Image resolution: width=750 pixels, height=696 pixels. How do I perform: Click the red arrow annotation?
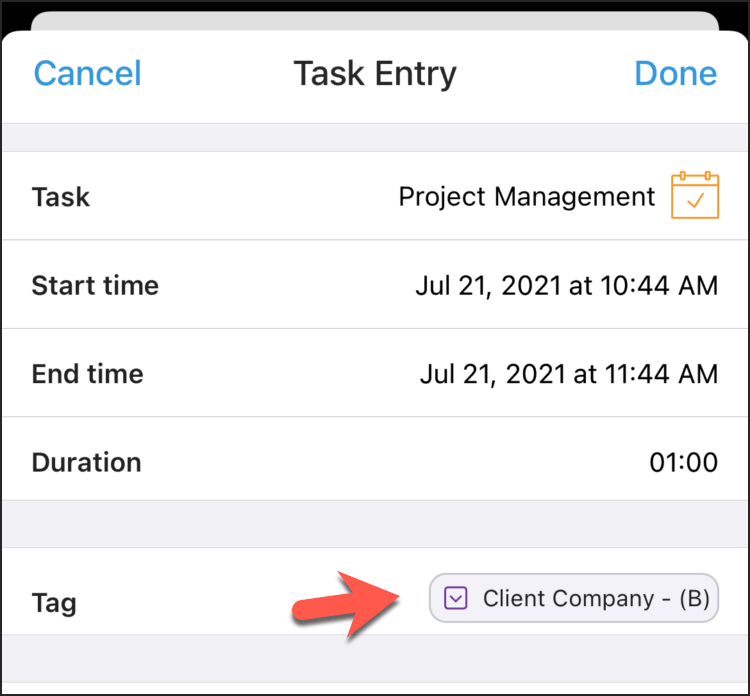point(345,604)
